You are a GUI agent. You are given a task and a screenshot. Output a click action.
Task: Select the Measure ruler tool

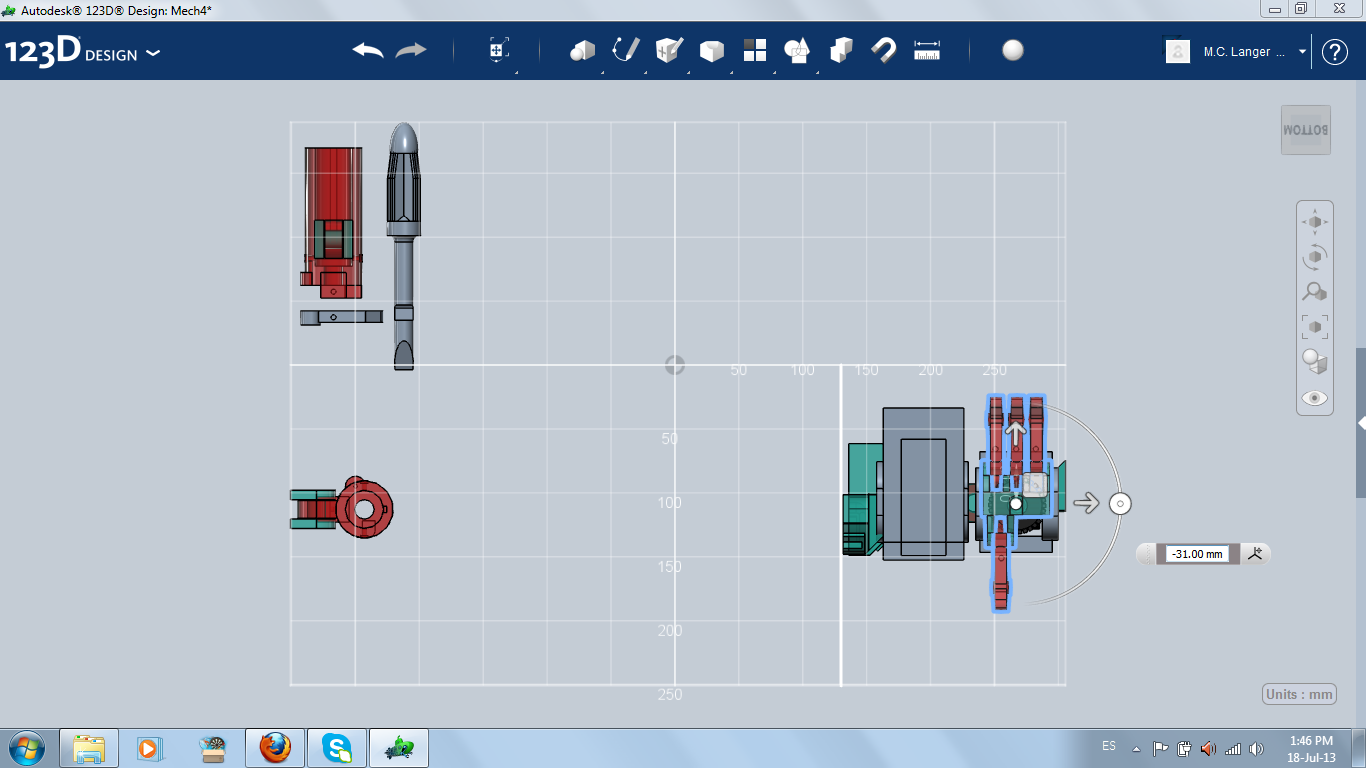coord(928,50)
